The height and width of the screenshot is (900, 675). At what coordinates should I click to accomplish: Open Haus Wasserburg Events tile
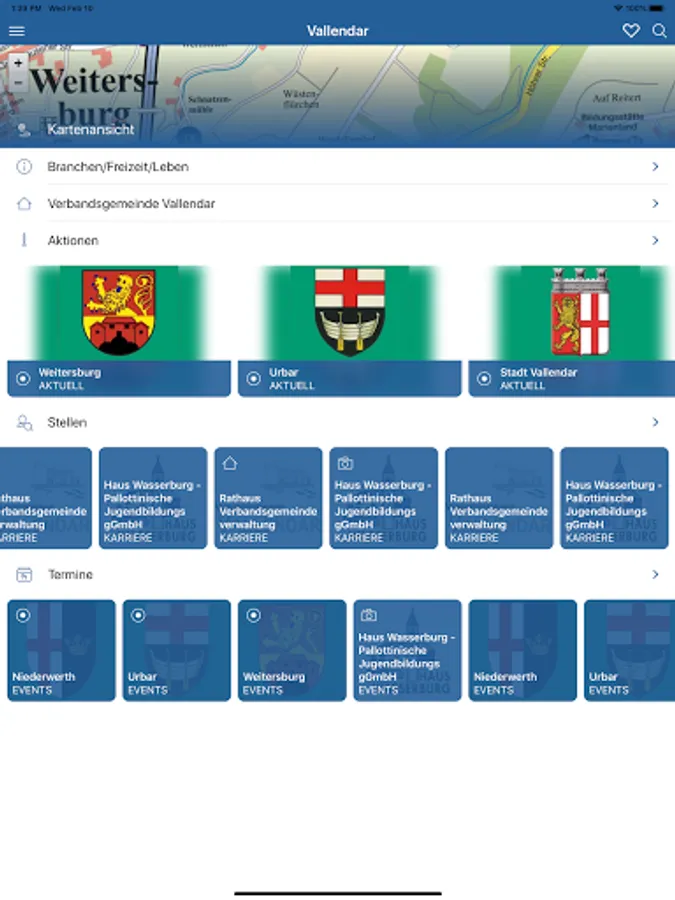pos(408,650)
